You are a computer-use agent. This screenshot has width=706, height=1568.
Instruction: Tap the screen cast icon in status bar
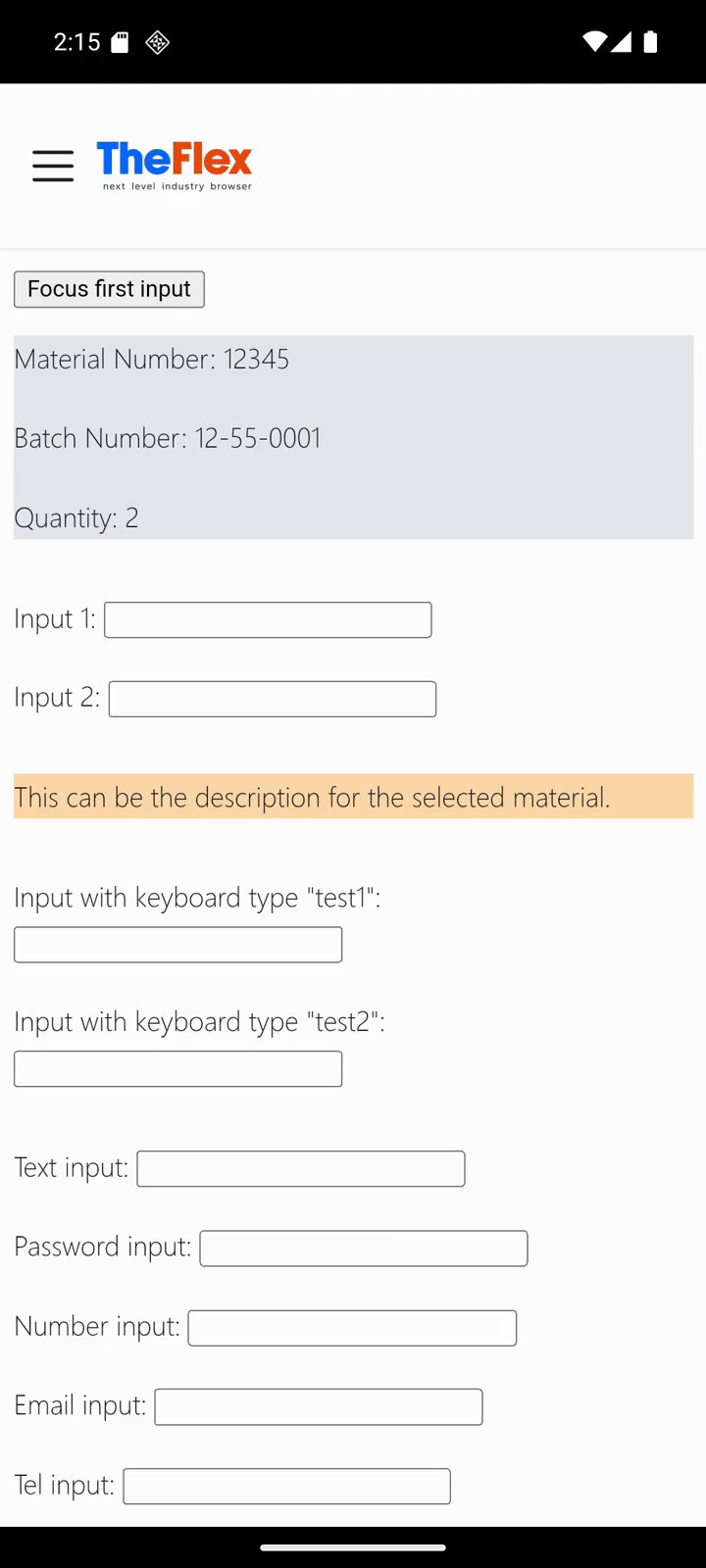157,42
